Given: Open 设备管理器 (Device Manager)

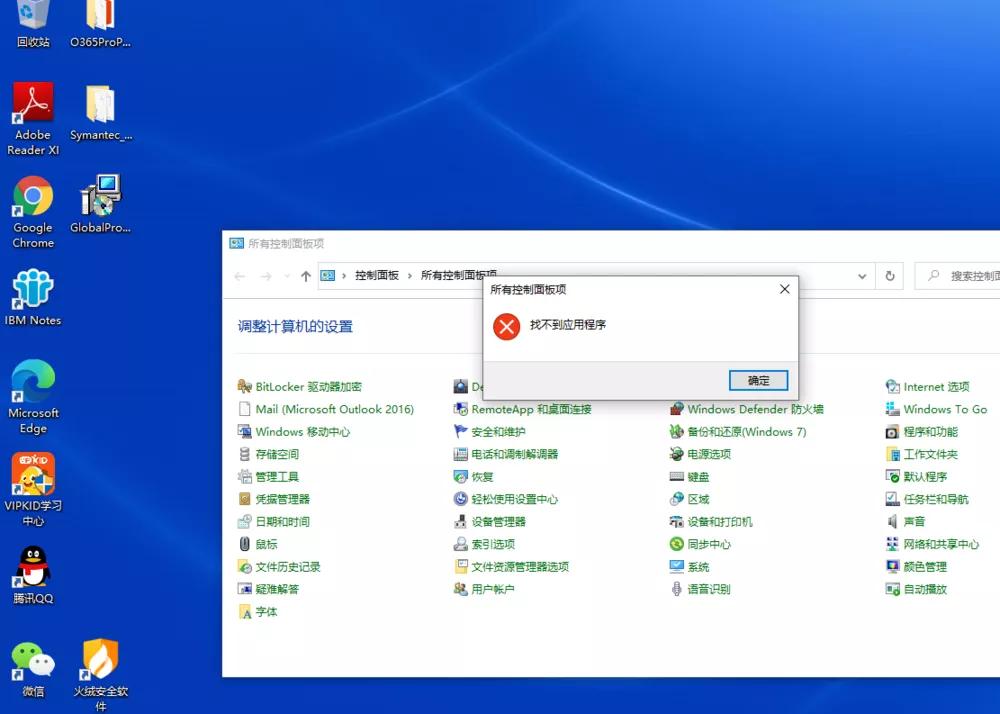Looking at the screenshot, I should [x=496, y=521].
